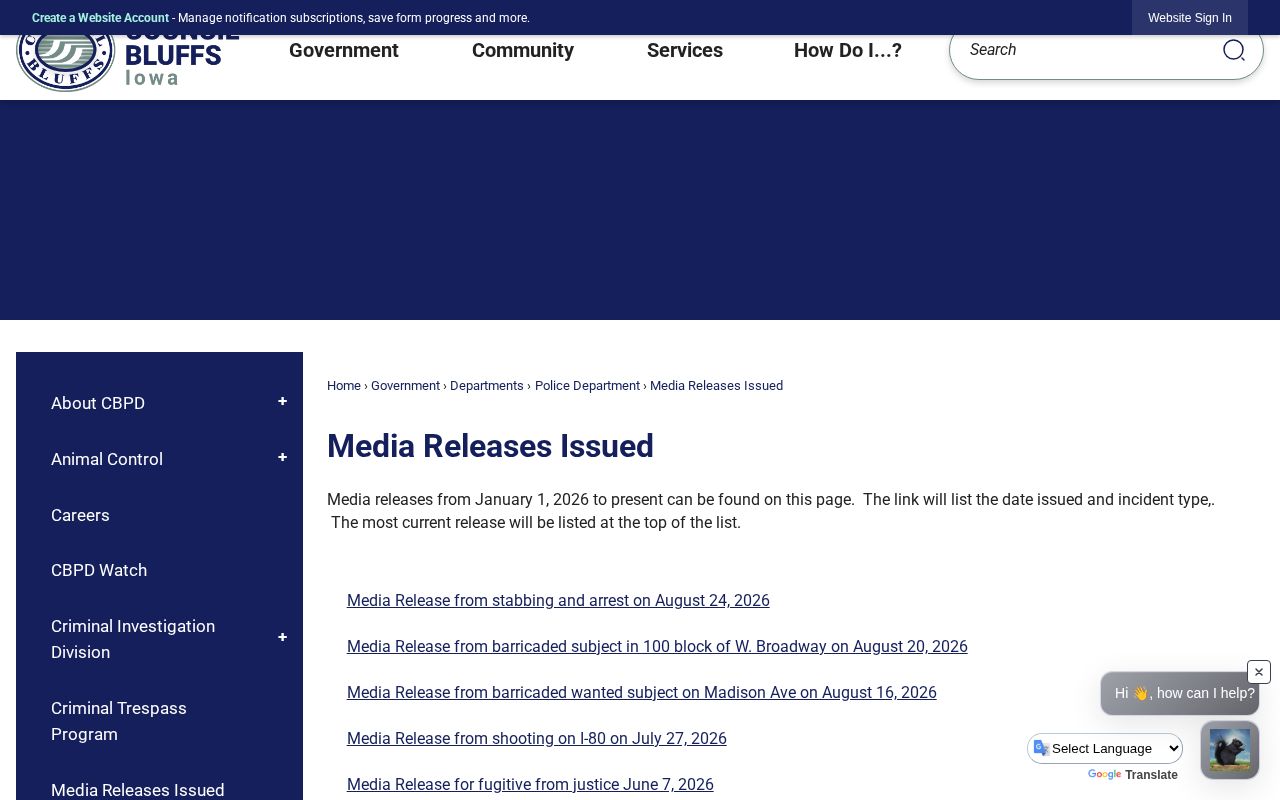Open the Community menu

[x=523, y=50]
